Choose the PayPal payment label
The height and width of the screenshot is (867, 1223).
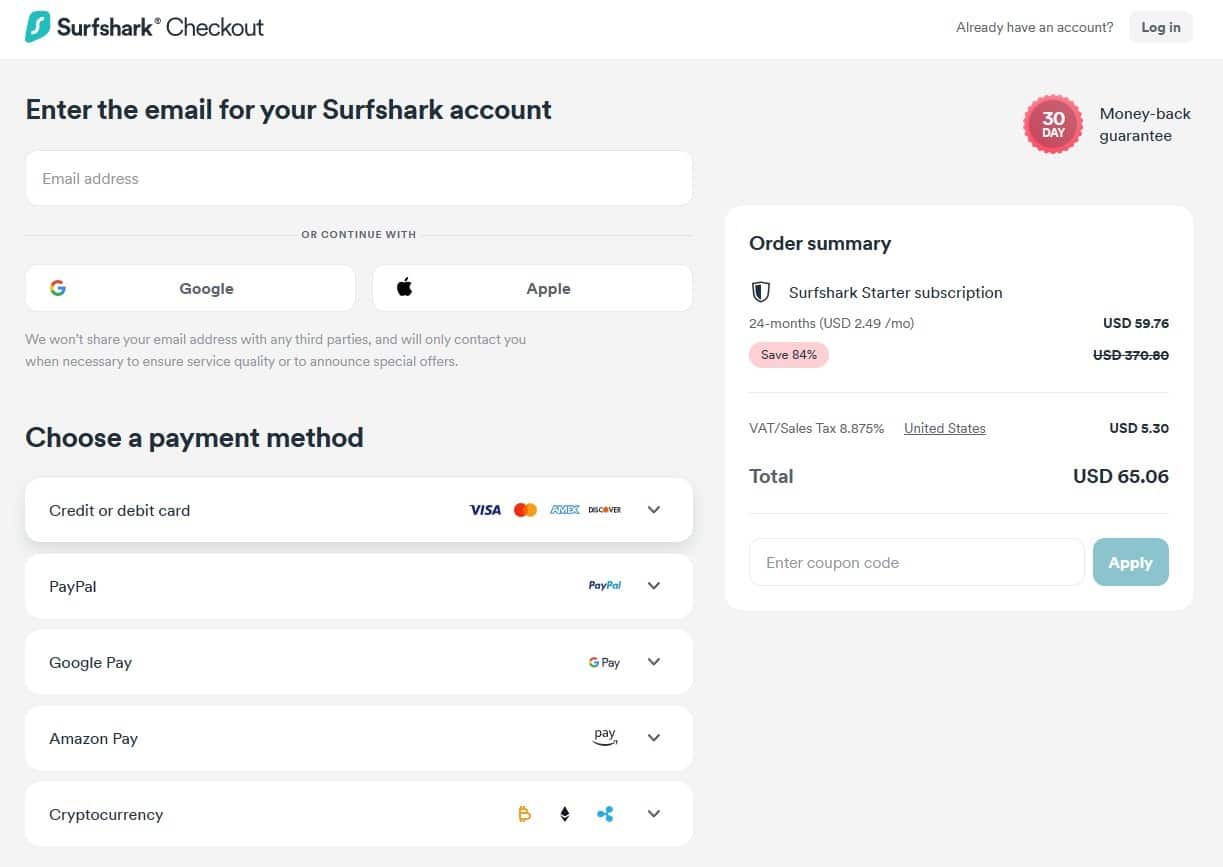pos(73,586)
